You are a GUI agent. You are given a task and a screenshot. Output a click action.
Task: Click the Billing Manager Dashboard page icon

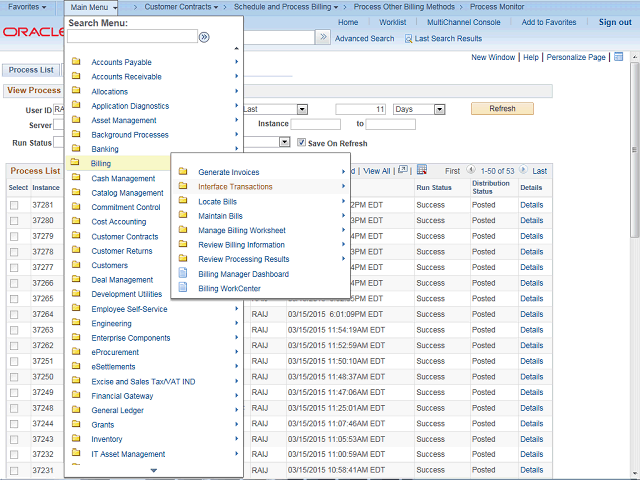pyautogui.click(x=183, y=274)
